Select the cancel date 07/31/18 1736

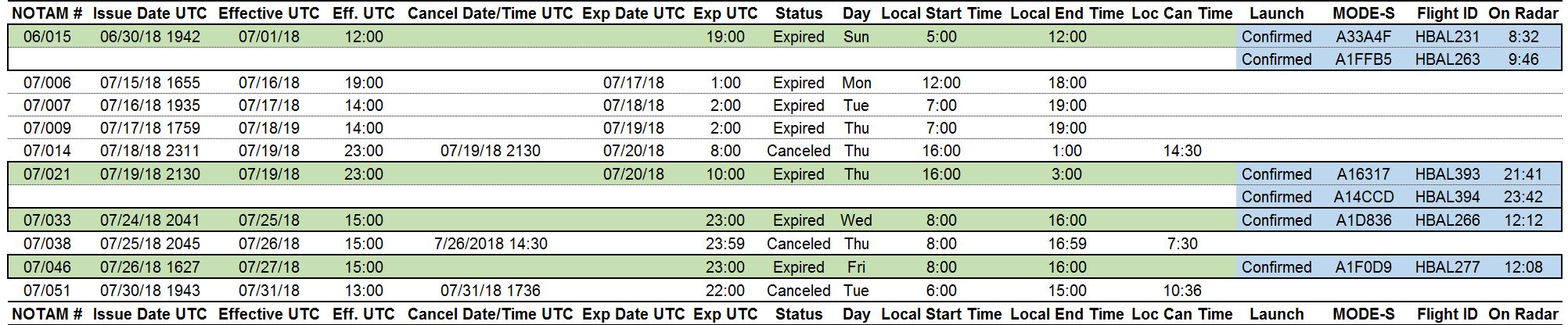coord(491,291)
